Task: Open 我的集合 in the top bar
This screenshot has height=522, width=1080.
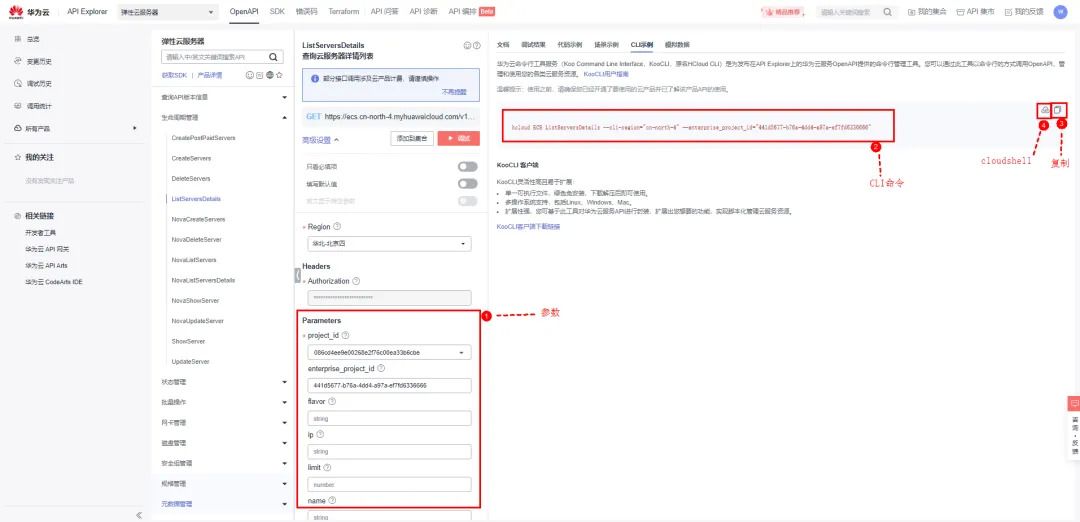Action: coord(927,12)
